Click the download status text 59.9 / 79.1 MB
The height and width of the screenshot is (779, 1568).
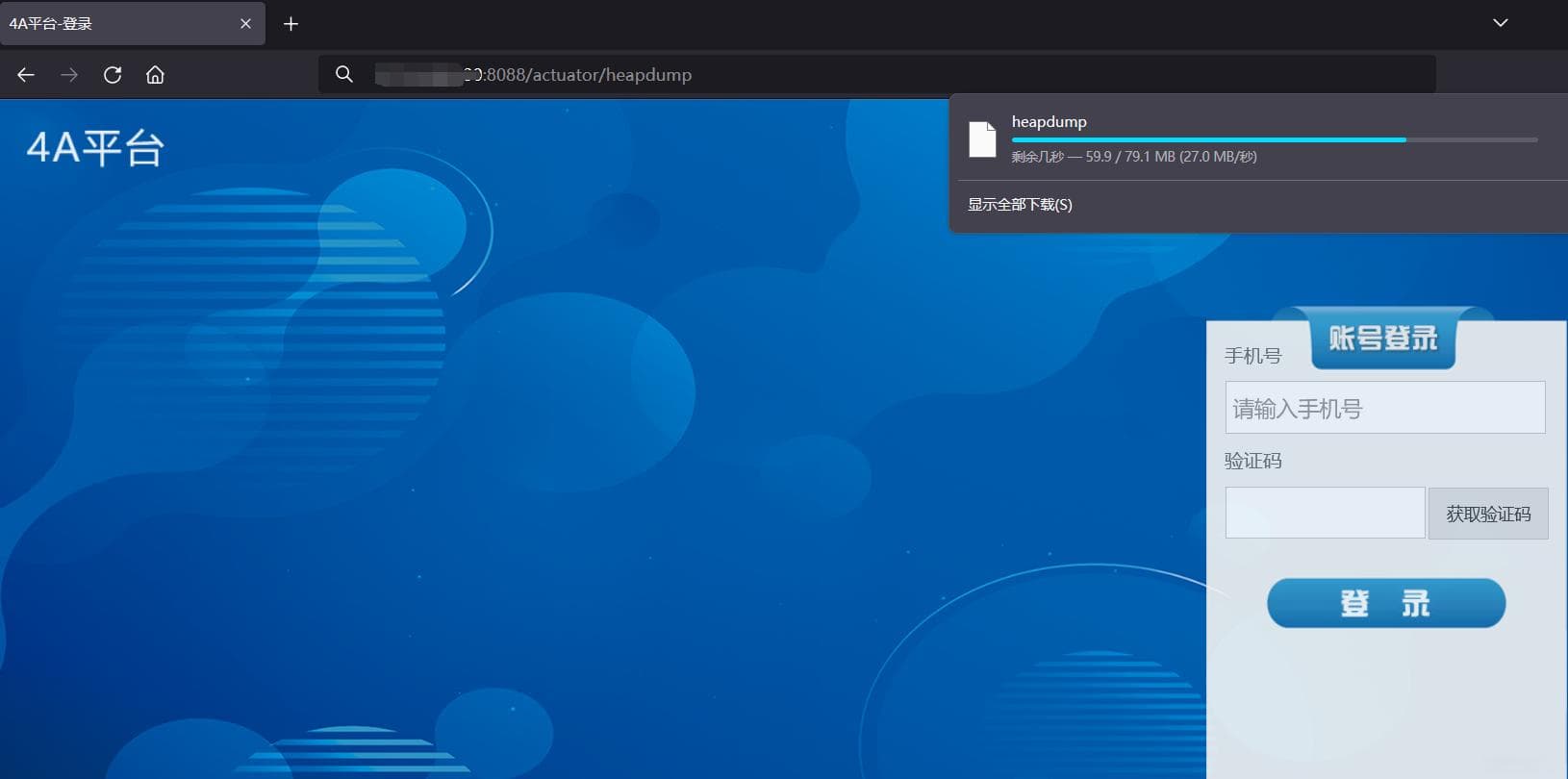(x=1134, y=157)
